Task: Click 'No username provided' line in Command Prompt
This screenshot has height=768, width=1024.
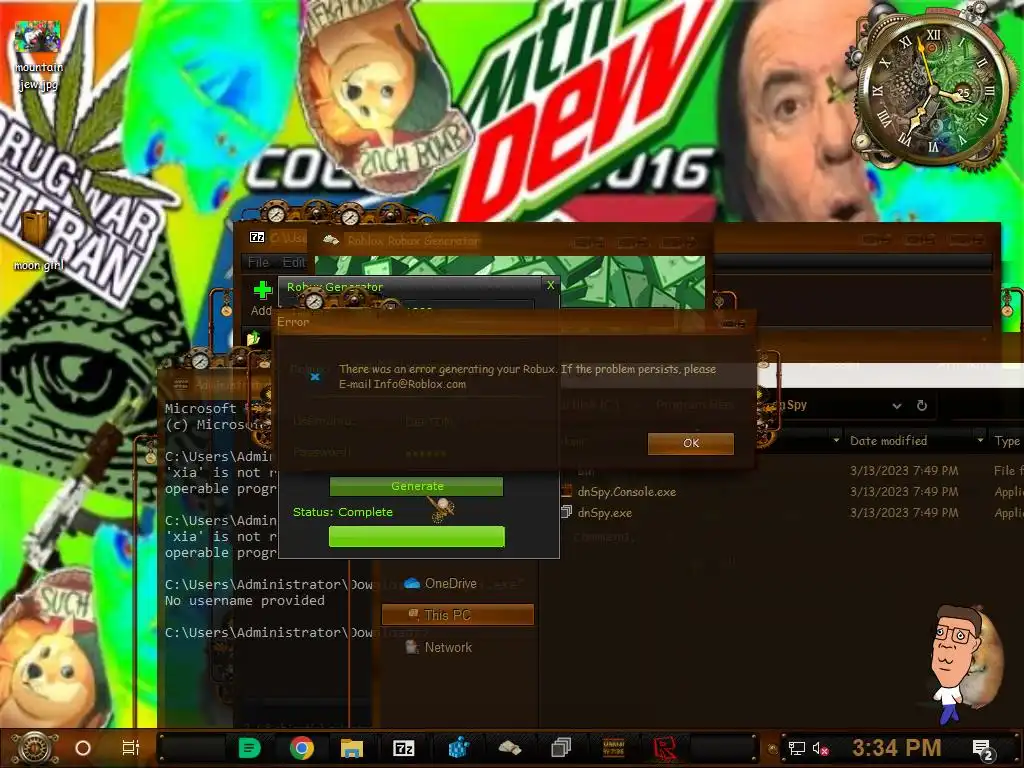Action: tap(244, 600)
